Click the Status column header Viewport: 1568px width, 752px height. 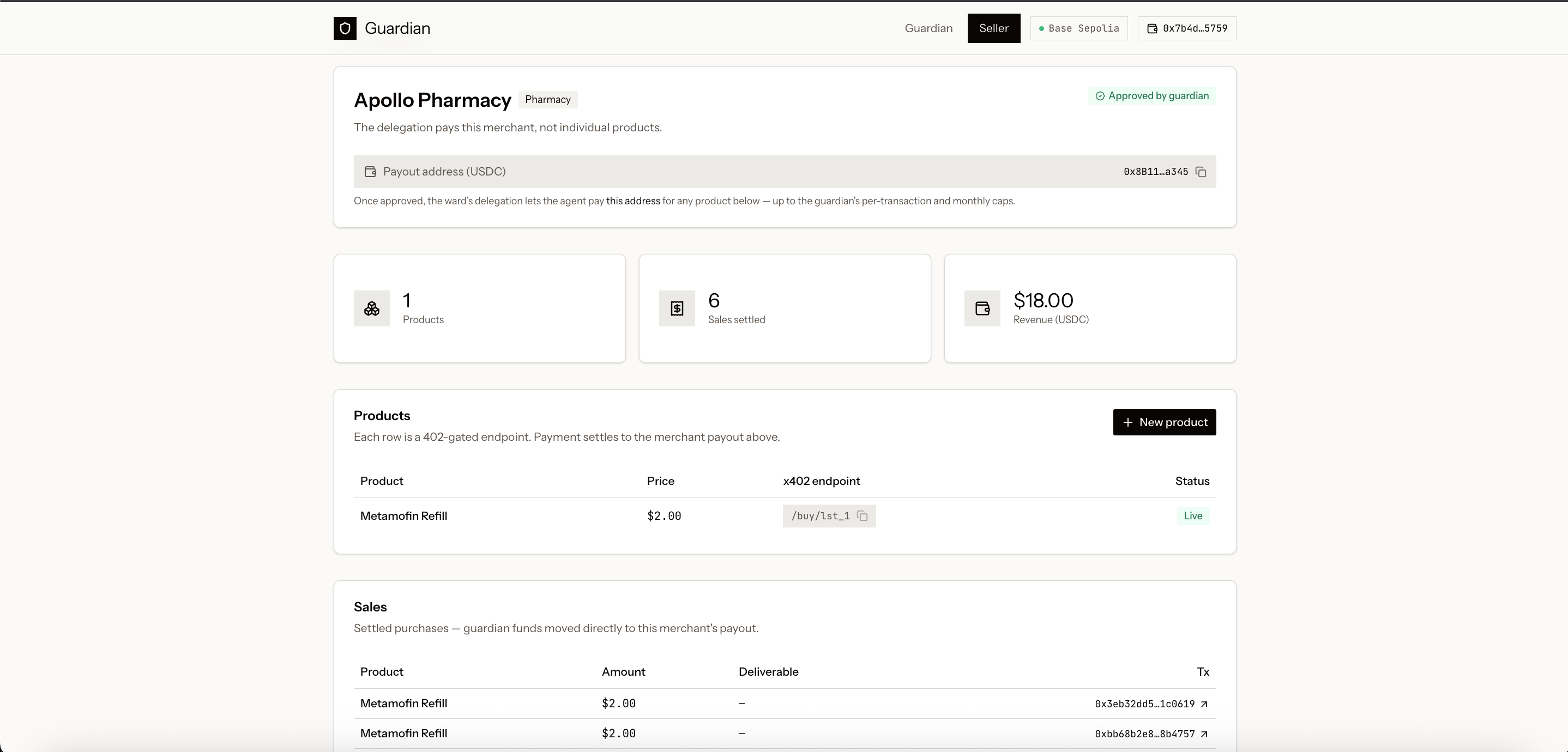(x=1192, y=481)
